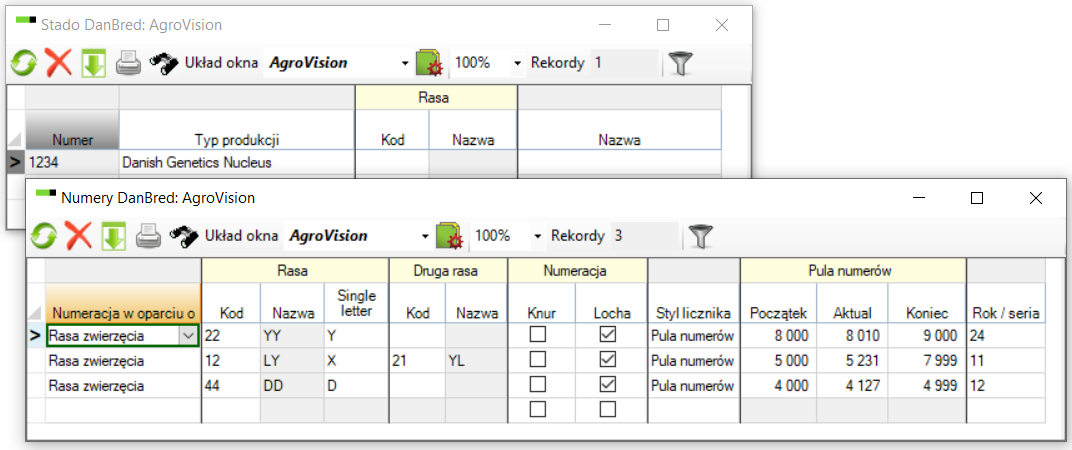
Task: Click green download arrow in Numery DanBred
Action: (113, 236)
